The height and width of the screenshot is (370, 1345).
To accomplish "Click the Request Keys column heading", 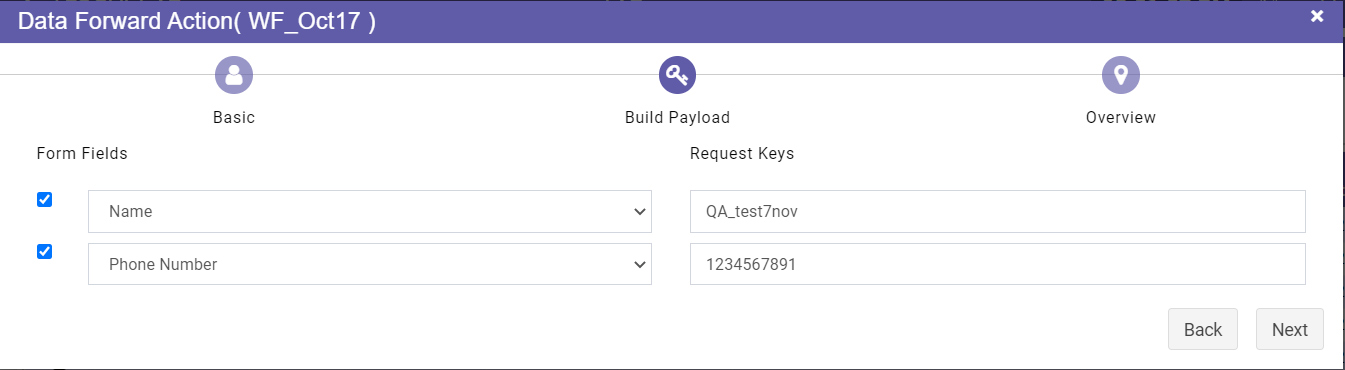I will click(x=742, y=154).
